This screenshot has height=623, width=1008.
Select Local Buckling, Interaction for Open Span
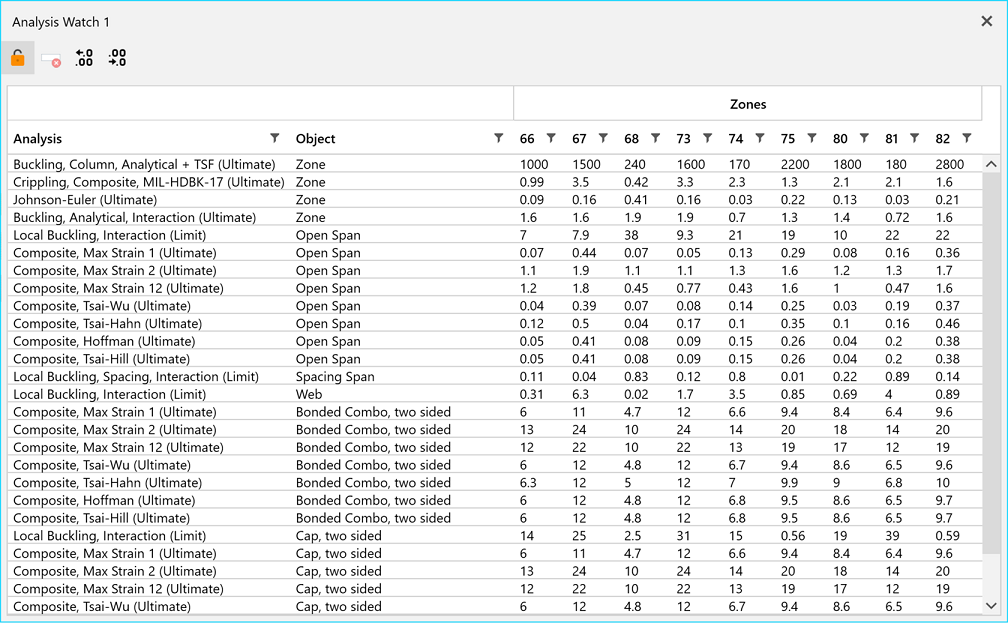[494, 235]
